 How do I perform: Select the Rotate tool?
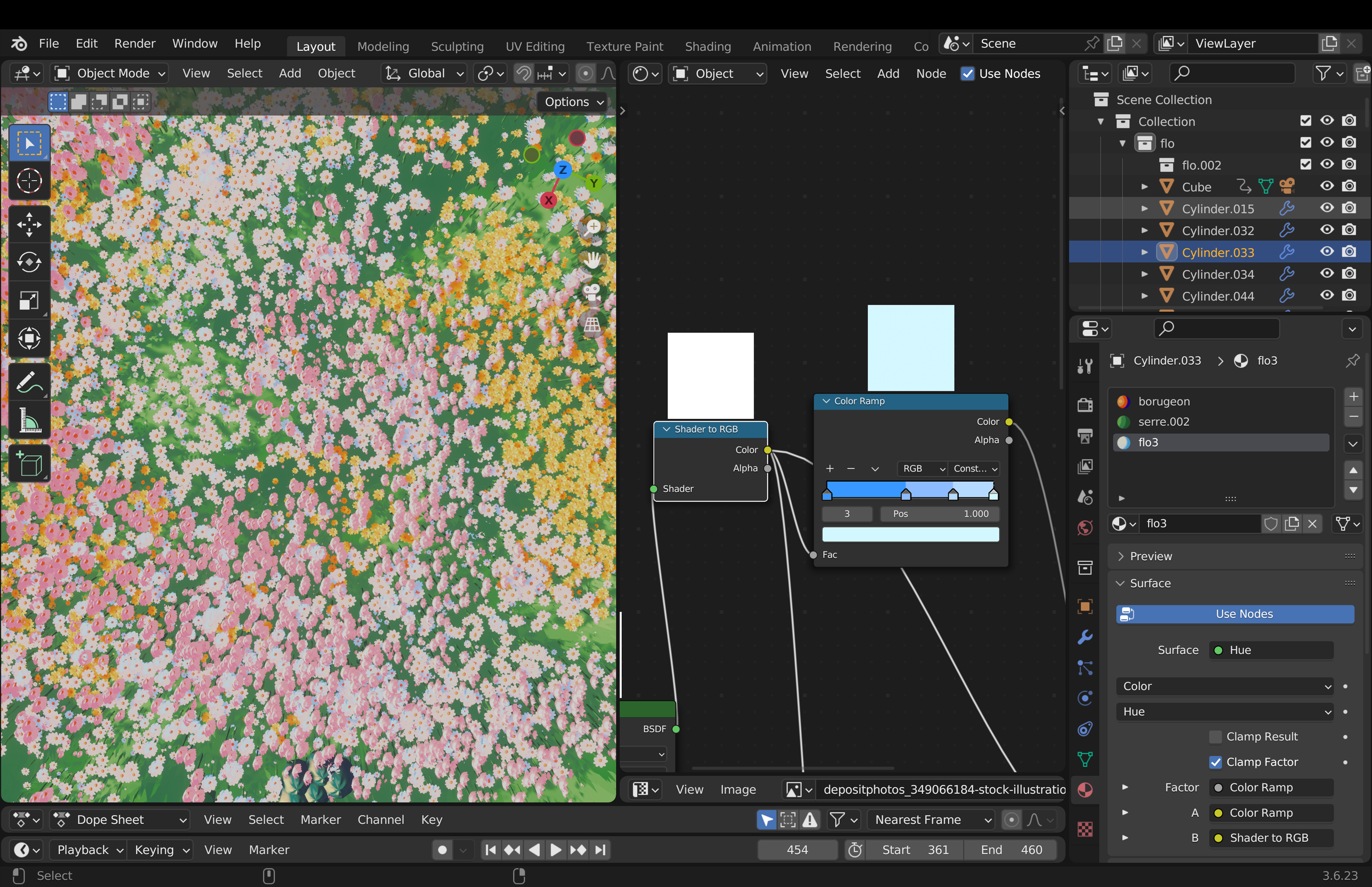point(29,262)
